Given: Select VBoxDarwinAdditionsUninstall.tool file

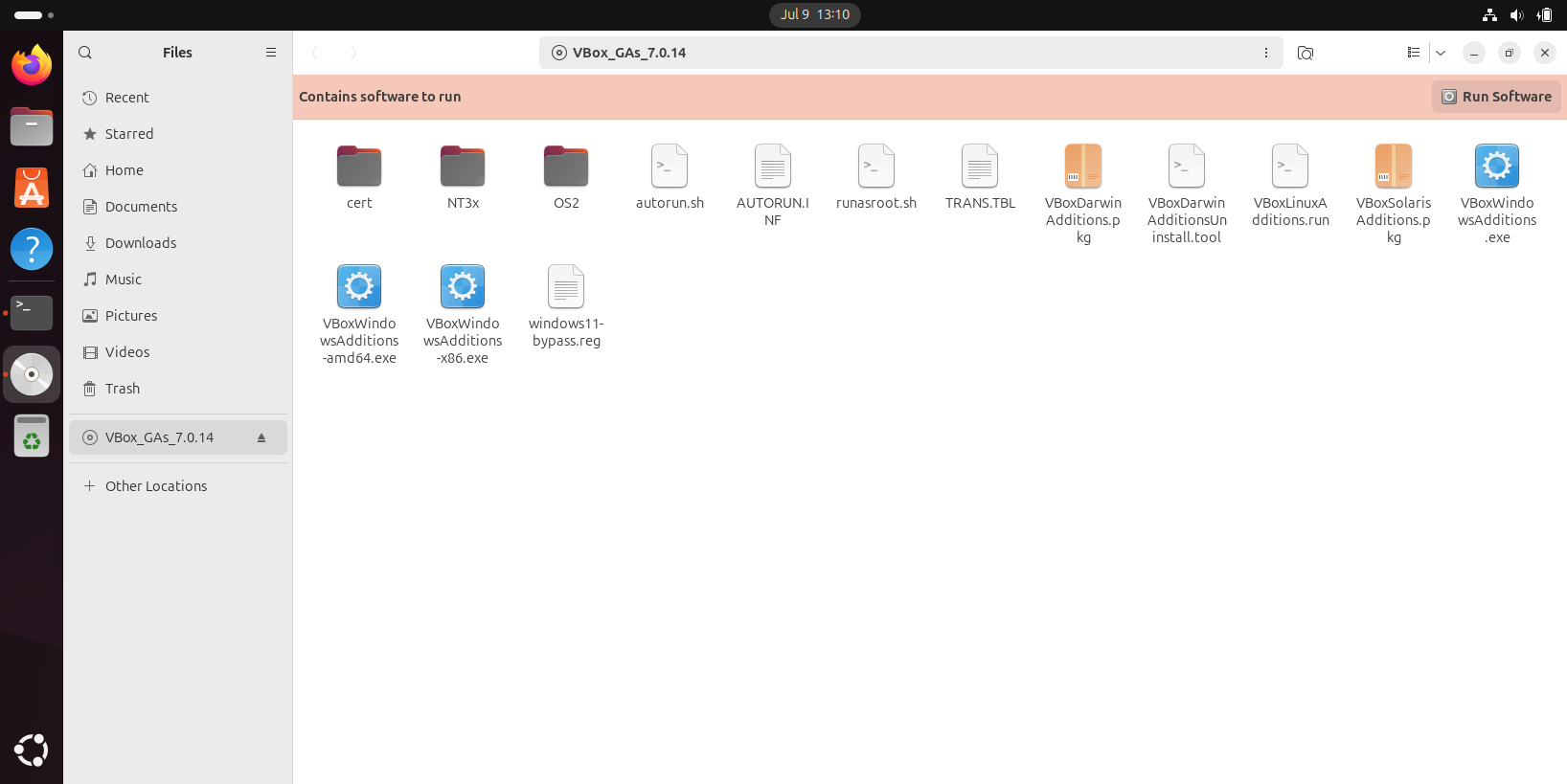Looking at the screenshot, I should 1187,194.
